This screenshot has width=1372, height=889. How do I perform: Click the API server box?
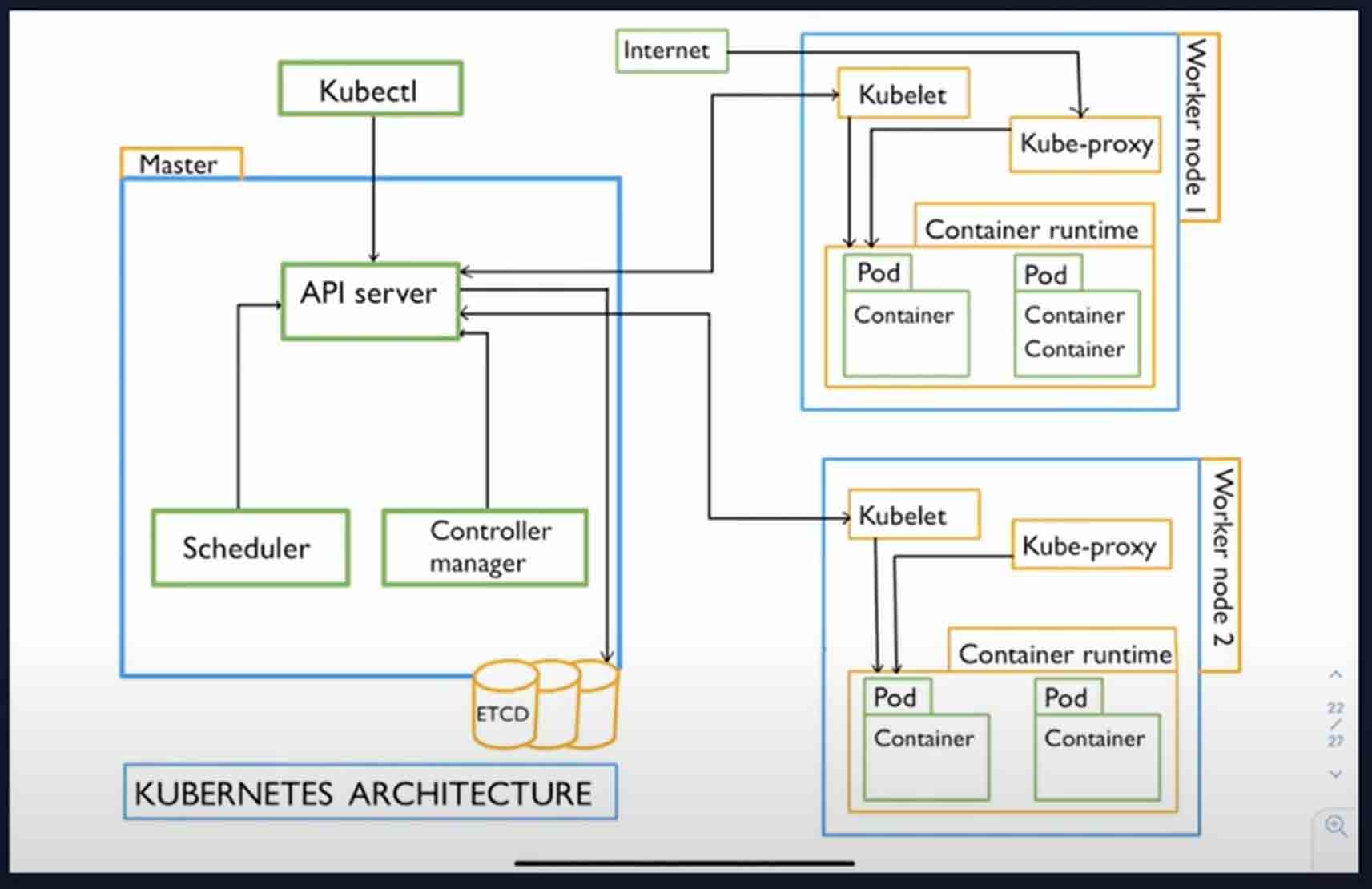370,301
